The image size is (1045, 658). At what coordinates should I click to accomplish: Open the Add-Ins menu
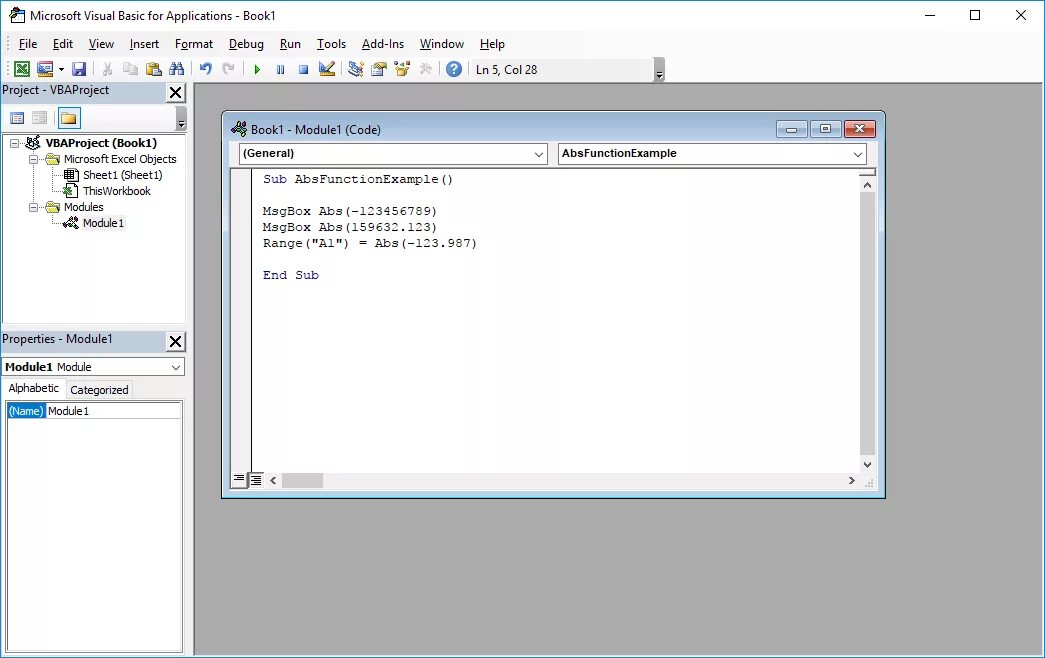click(383, 44)
